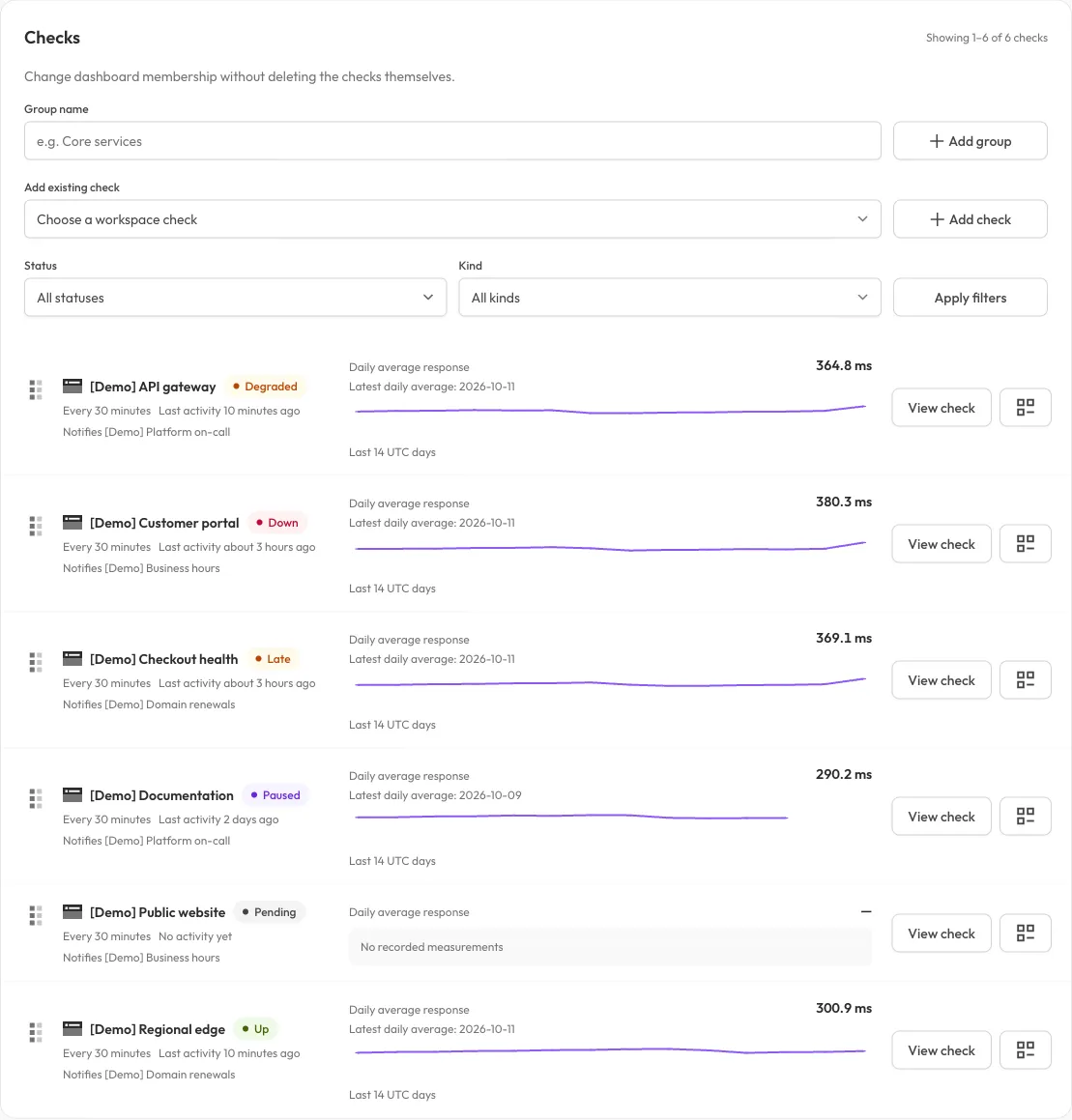The height and width of the screenshot is (1120, 1072).
Task: Grab the drag handle for API gateway
Action: click(36, 389)
